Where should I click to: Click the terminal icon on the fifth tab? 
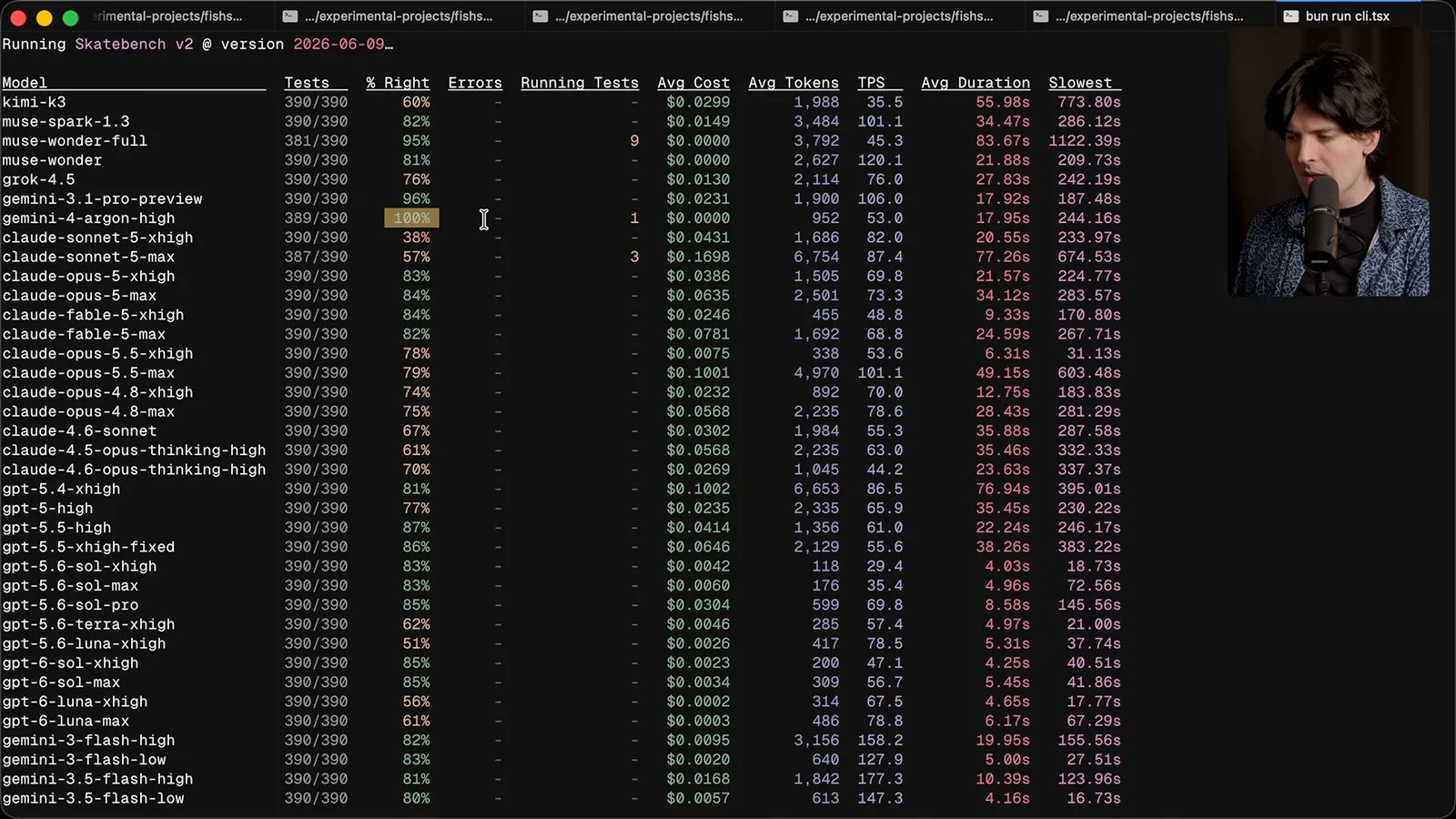coord(1041,16)
